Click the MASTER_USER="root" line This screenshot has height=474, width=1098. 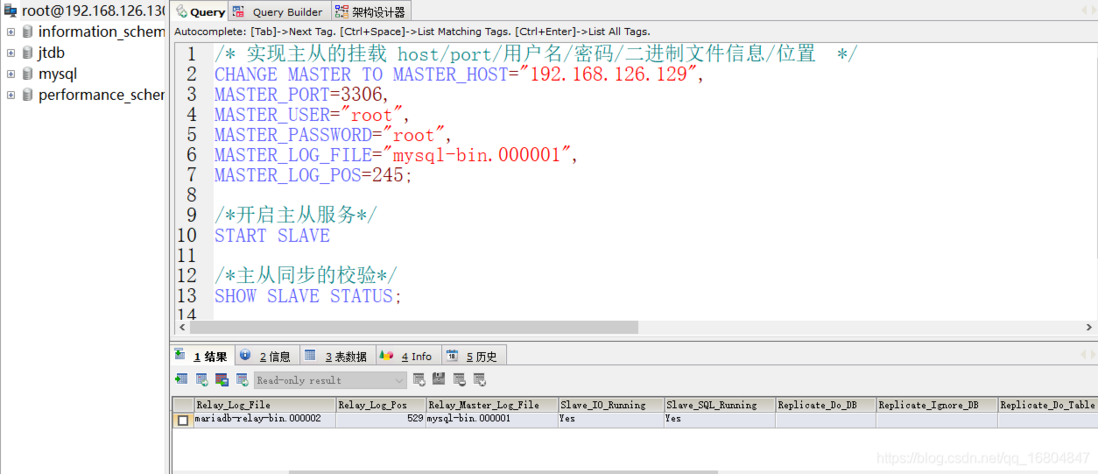point(313,115)
